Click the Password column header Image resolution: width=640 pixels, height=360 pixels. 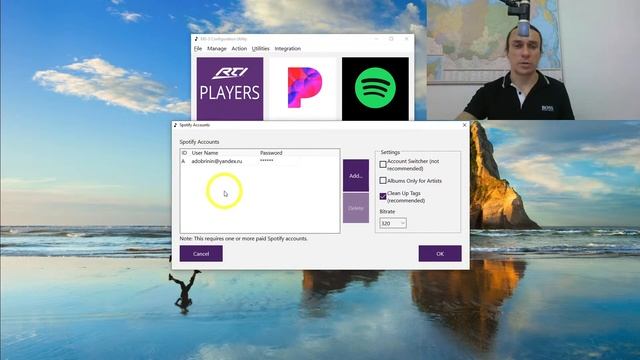coord(271,153)
